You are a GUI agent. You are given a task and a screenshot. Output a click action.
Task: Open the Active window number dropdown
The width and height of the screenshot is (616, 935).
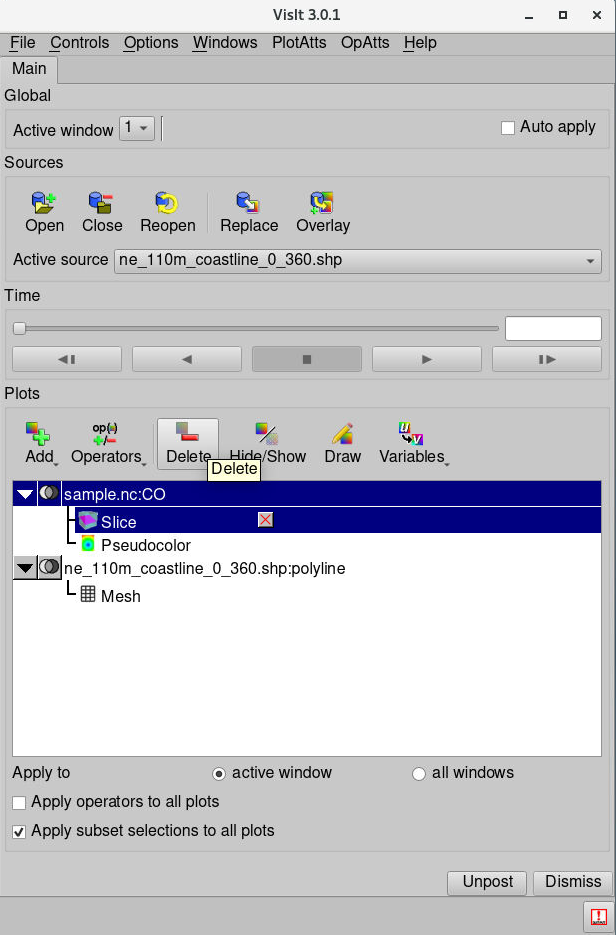(x=136, y=128)
